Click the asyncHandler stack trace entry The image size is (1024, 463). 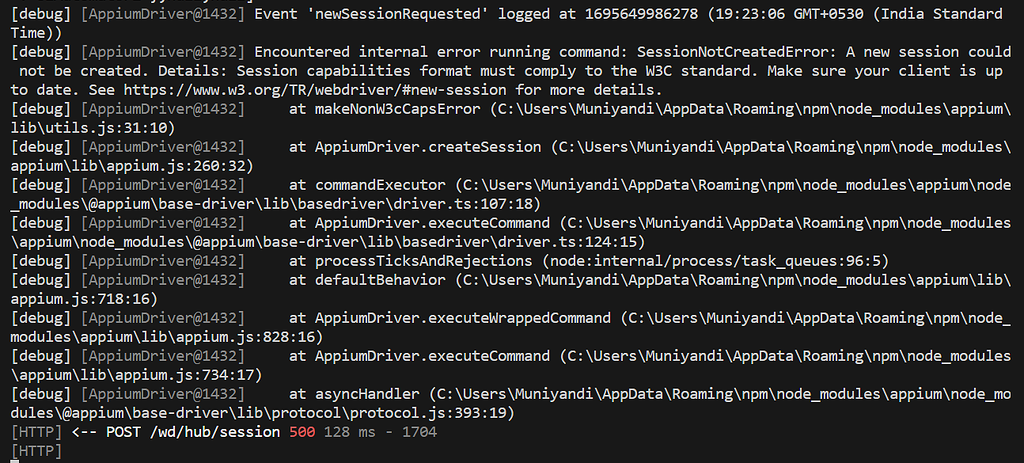coord(367,394)
